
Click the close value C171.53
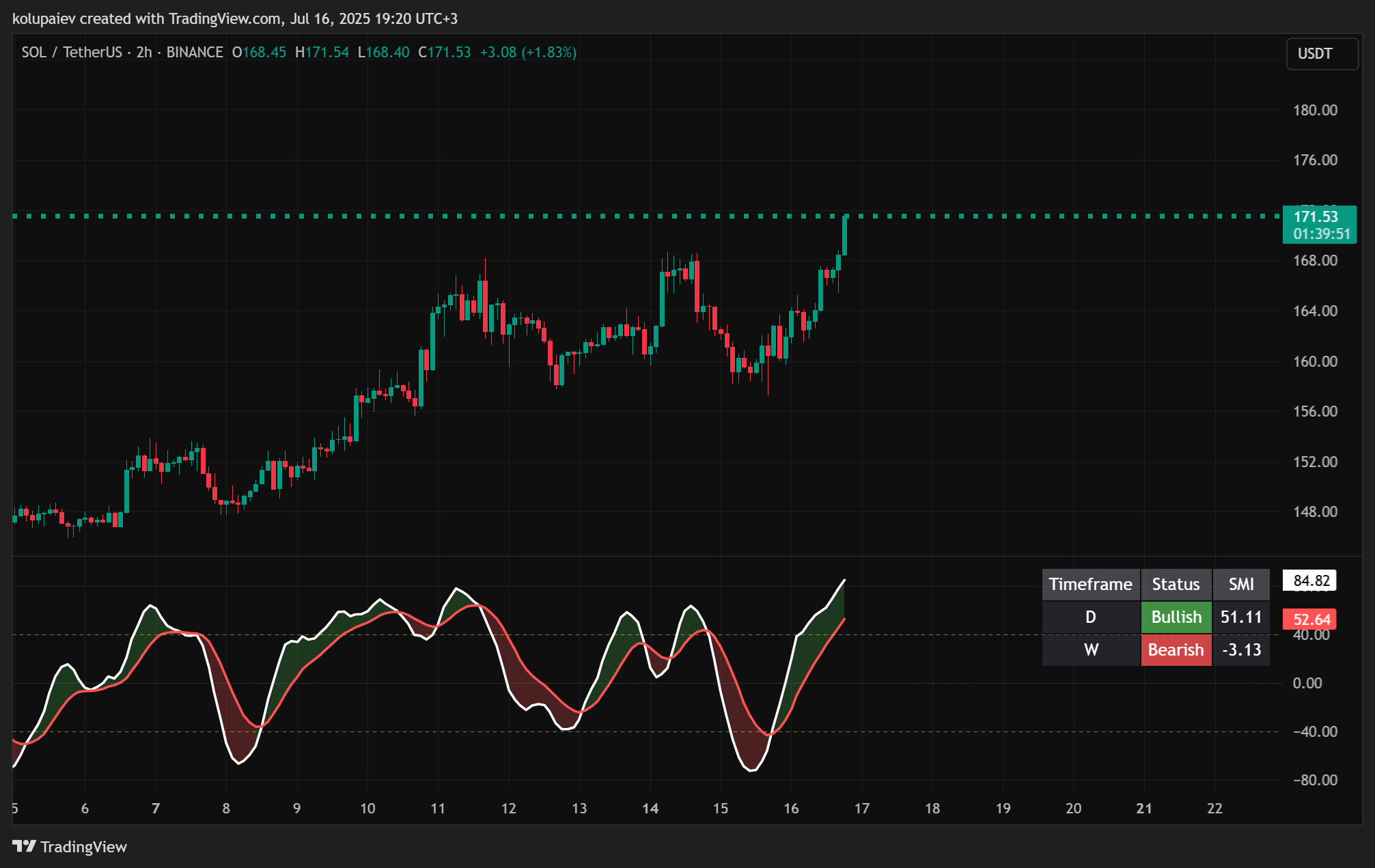[445, 52]
